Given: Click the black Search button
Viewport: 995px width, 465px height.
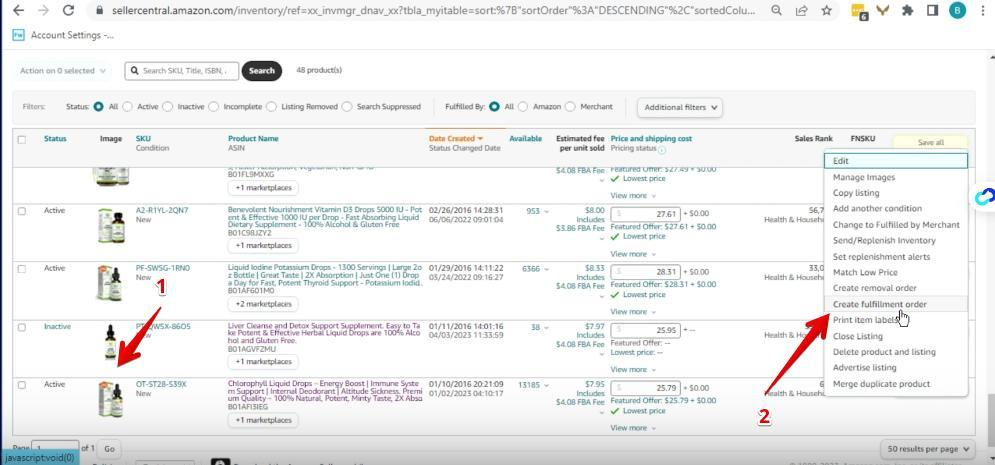Looking at the screenshot, I should [261, 71].
